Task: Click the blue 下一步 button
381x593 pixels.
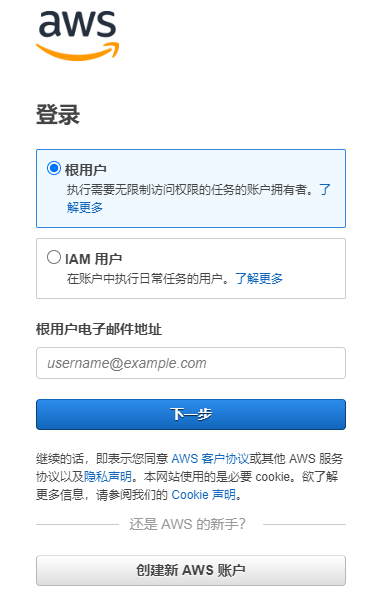Action: tap(191, 414)
